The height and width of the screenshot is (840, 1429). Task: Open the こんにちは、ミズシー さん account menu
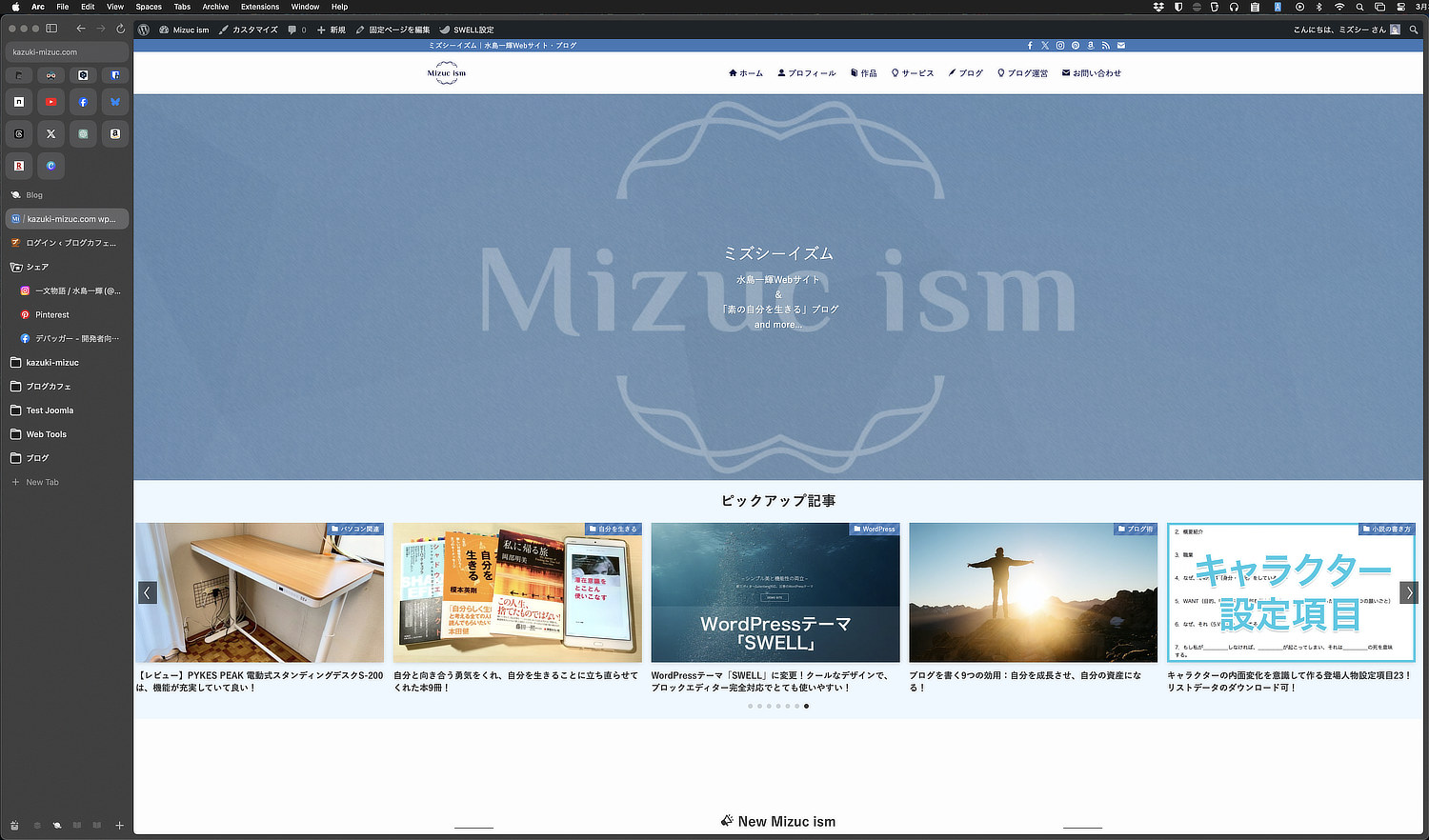[x=1346, y=30]
